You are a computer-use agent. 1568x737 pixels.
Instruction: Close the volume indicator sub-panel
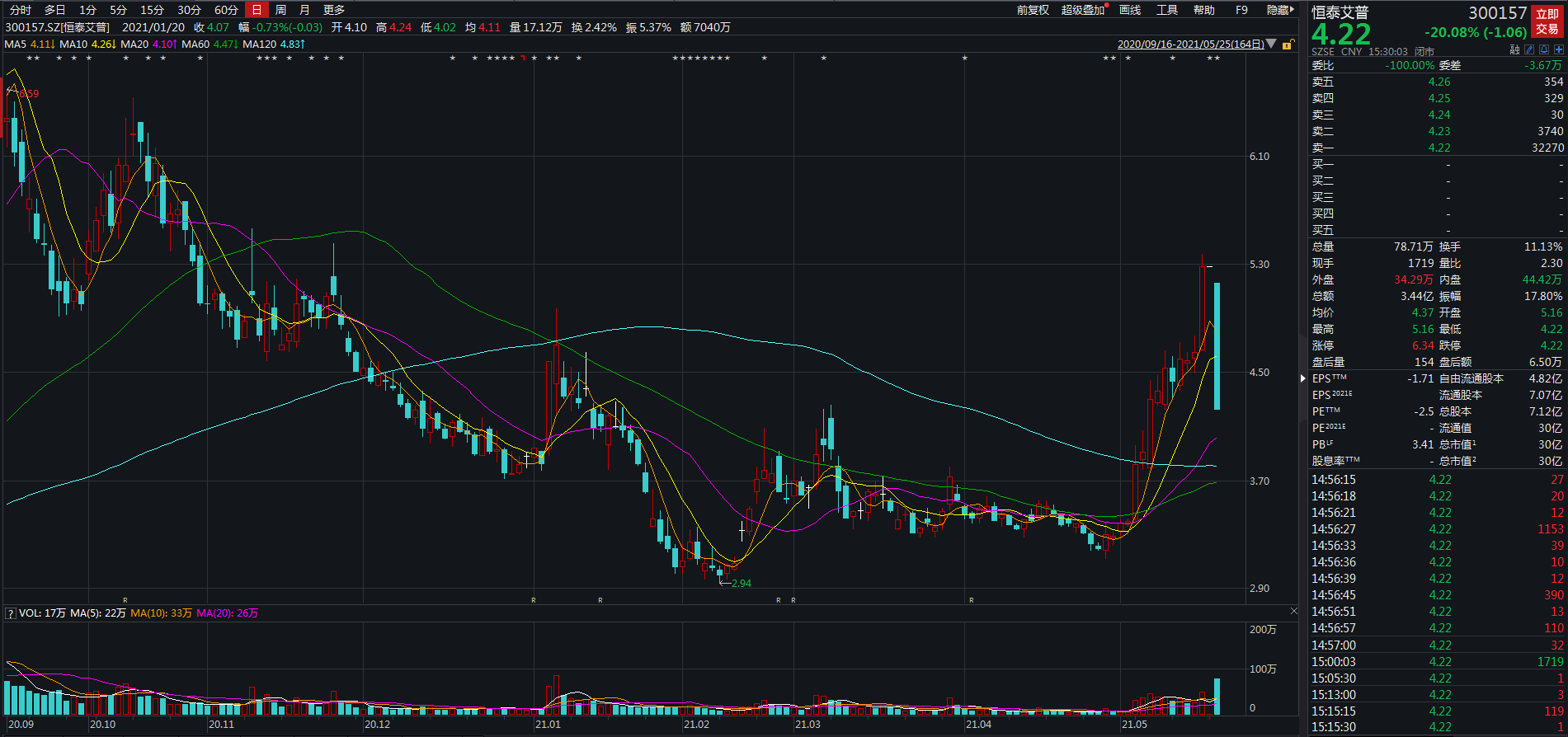(x=1293, y=612)
